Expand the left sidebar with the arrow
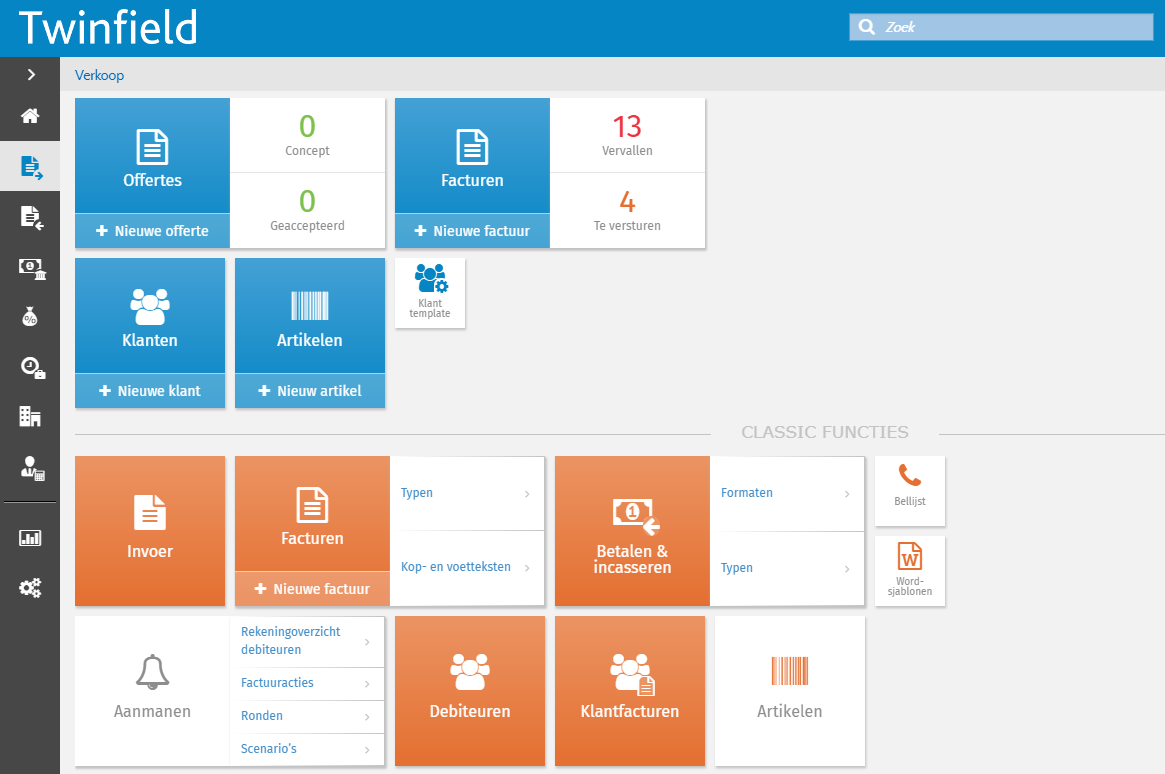The image size is (1165, 774). point(30,74)
